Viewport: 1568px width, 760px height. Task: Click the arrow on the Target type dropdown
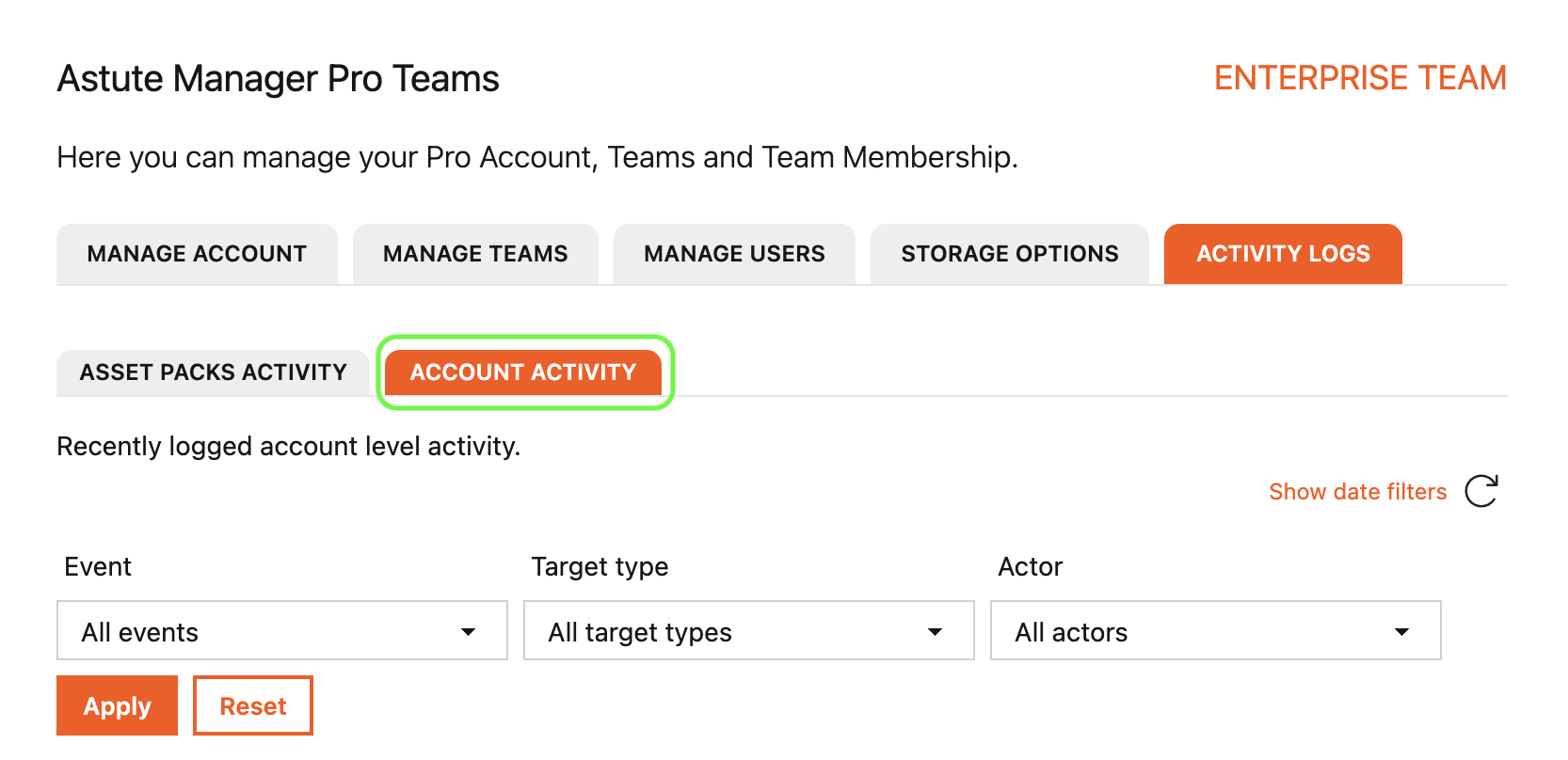(x=935, y=632)
